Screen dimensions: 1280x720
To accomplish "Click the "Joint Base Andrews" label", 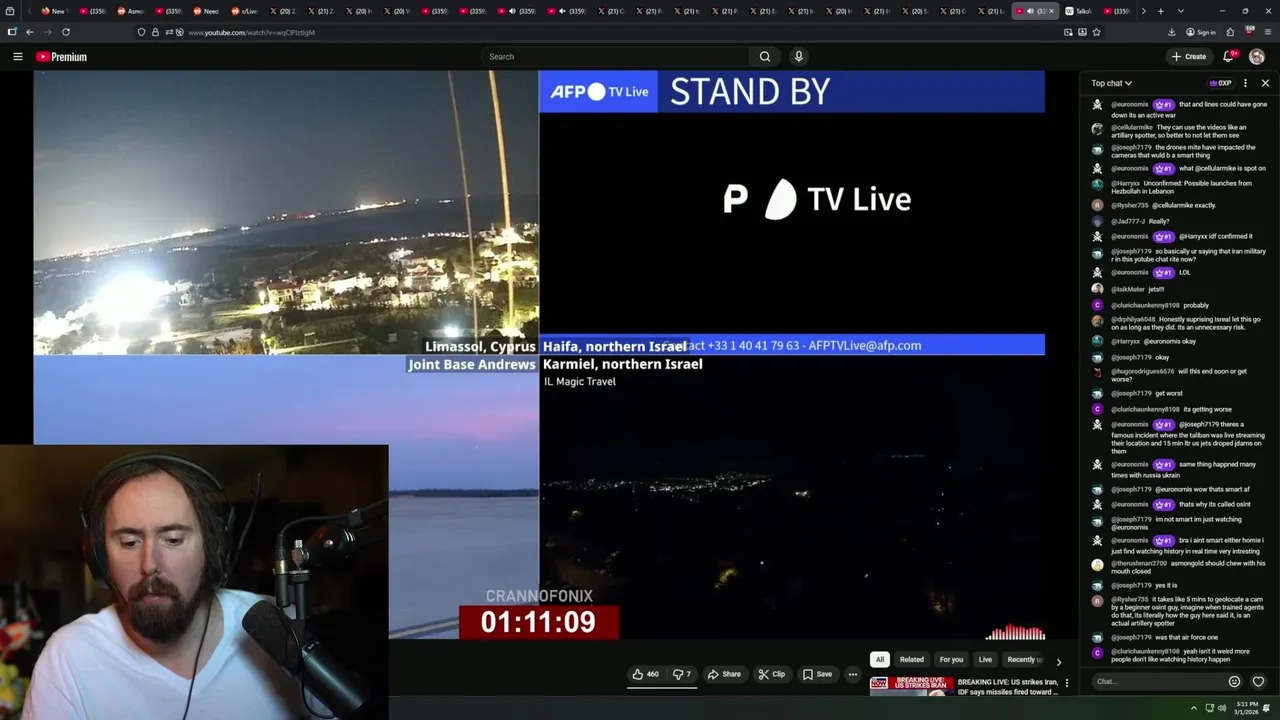I will (472, 364).
